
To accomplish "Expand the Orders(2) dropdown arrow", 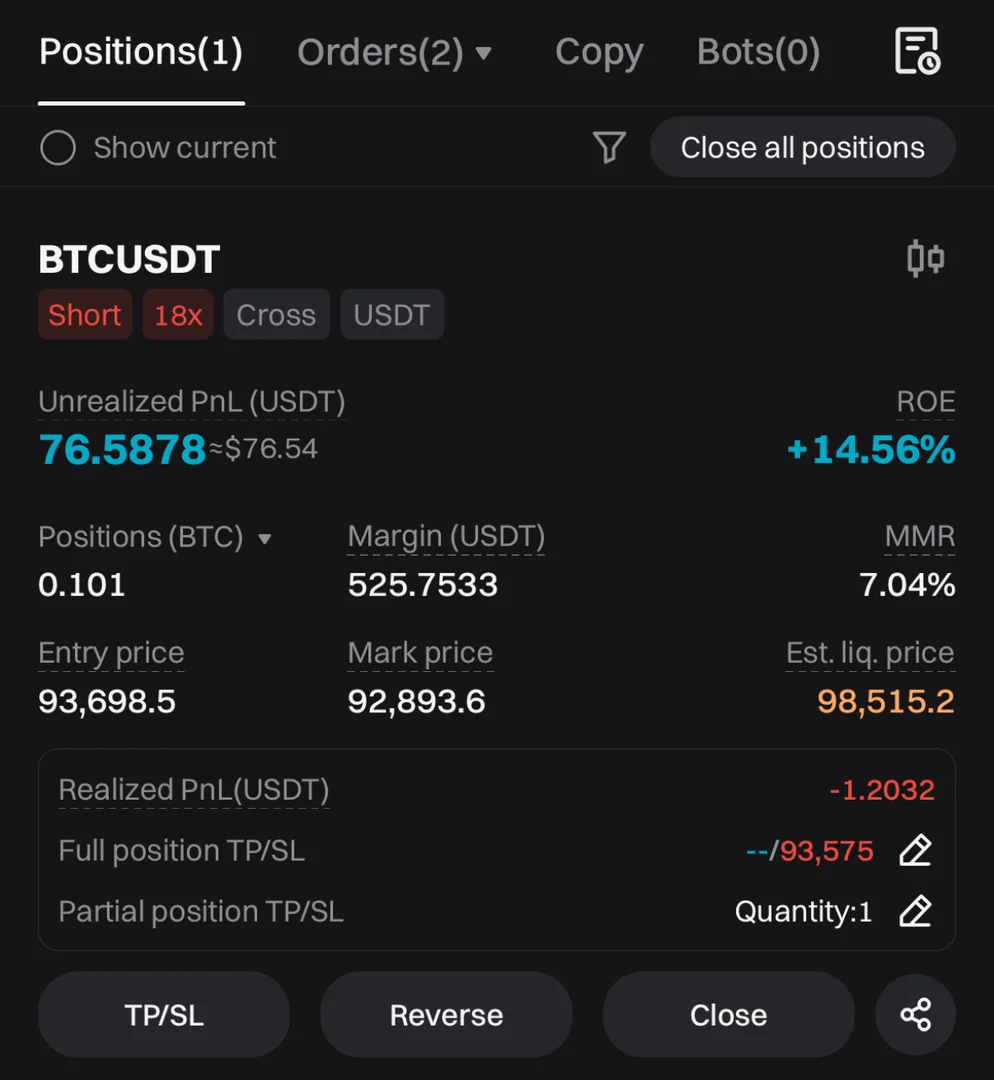I will [x=484, y=53].
